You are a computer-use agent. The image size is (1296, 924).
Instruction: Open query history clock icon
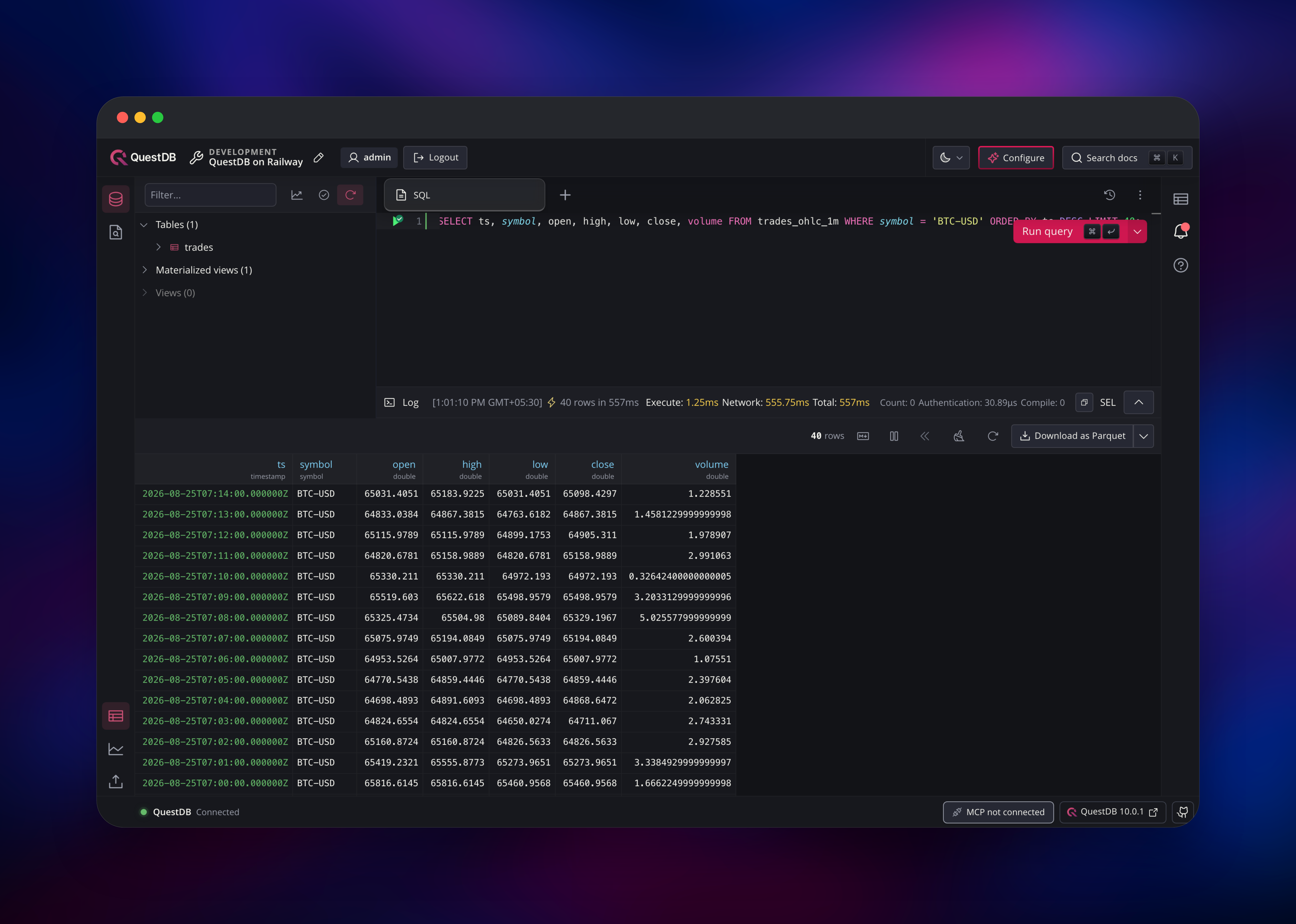tap(1109, 195)
